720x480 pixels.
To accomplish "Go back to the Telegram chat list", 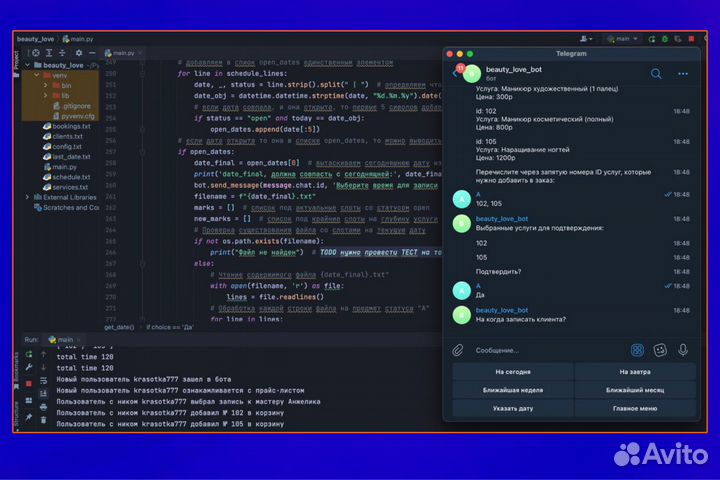I will pyautogui.click(x=456, y=73).
